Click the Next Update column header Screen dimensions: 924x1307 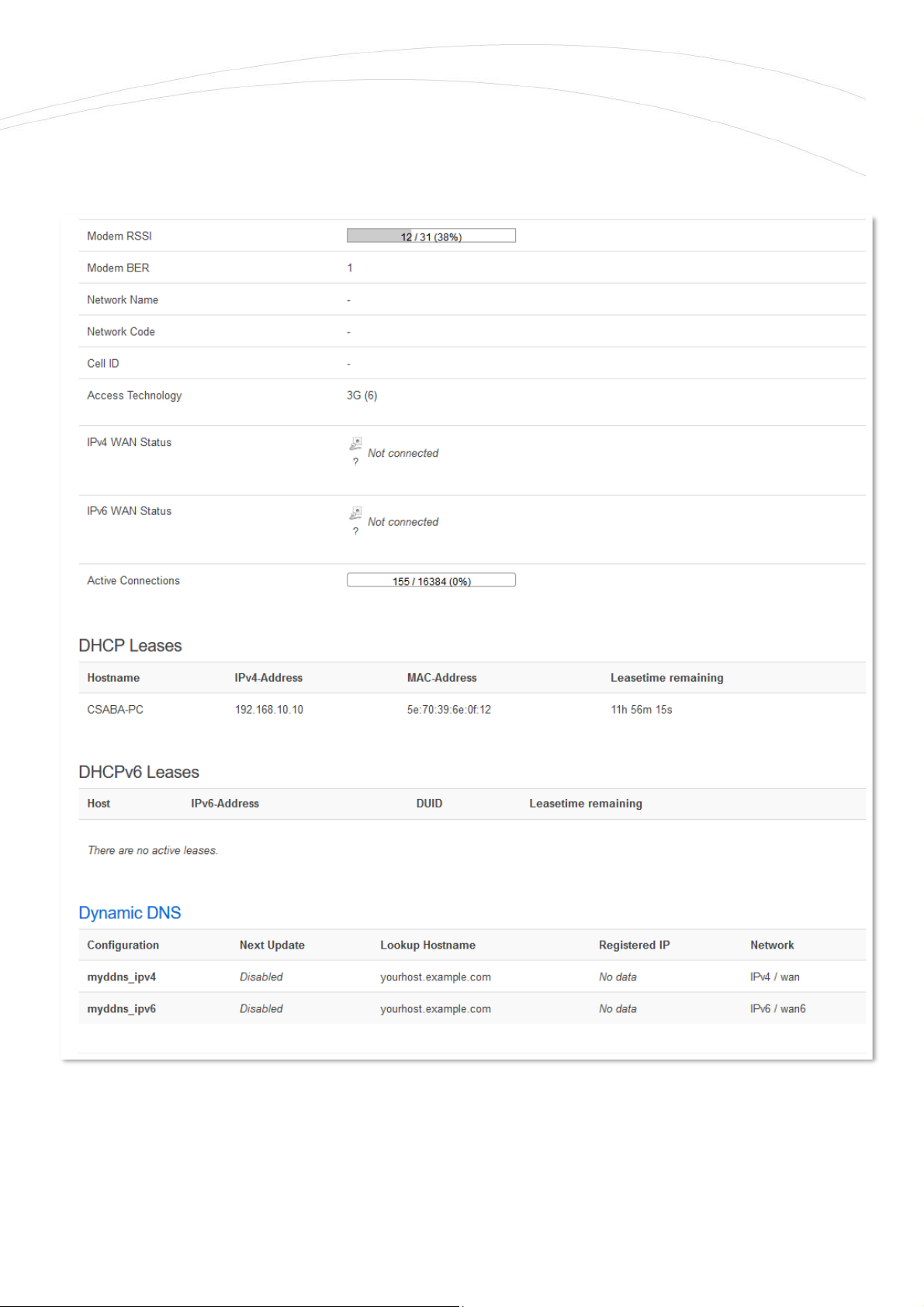click(272, 946)
